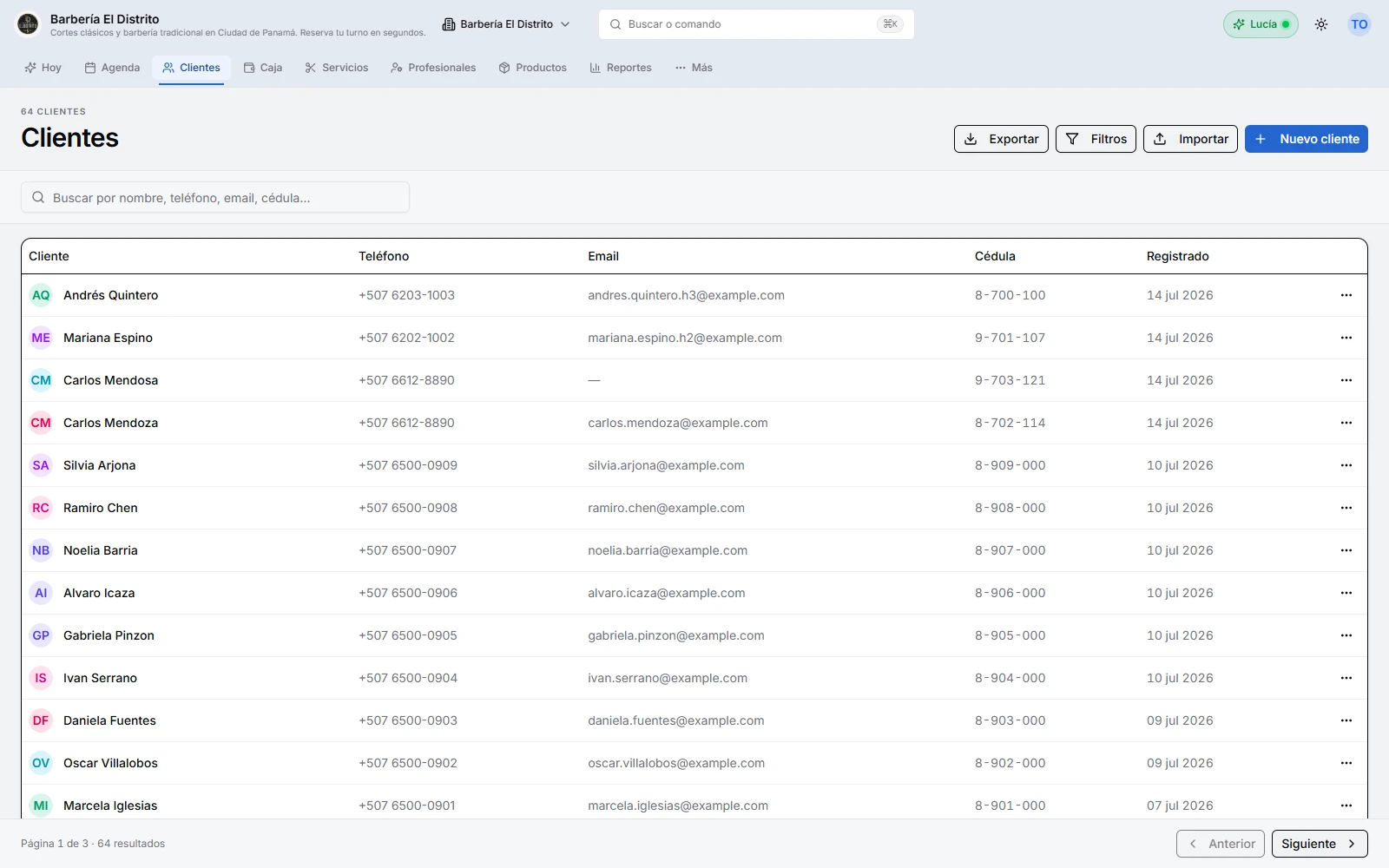Screen dimensions: 1389x868
Task: Select client name Carlos Mendosa
Action: 110,380
